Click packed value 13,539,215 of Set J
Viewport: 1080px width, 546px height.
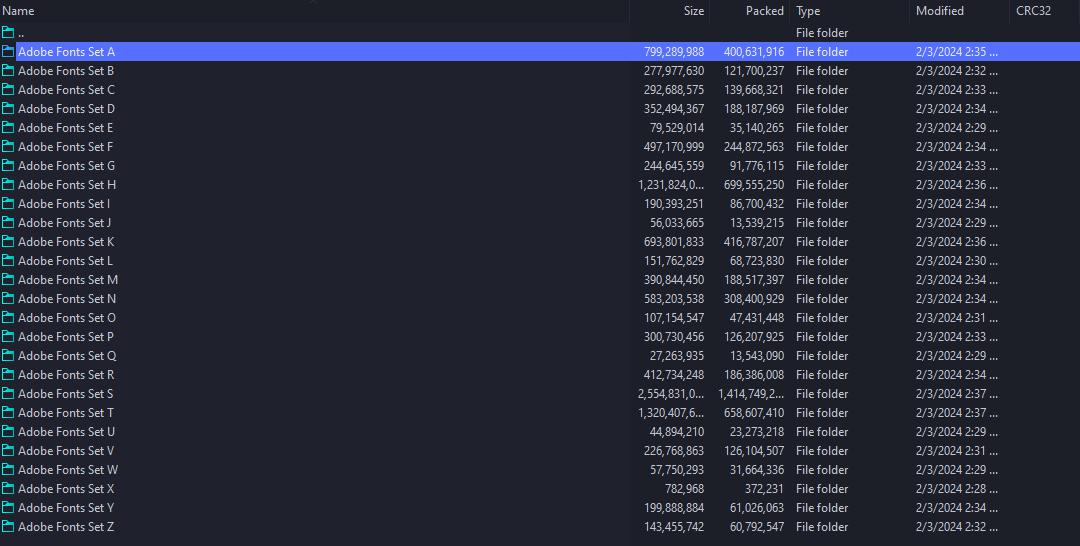(757, 222)
